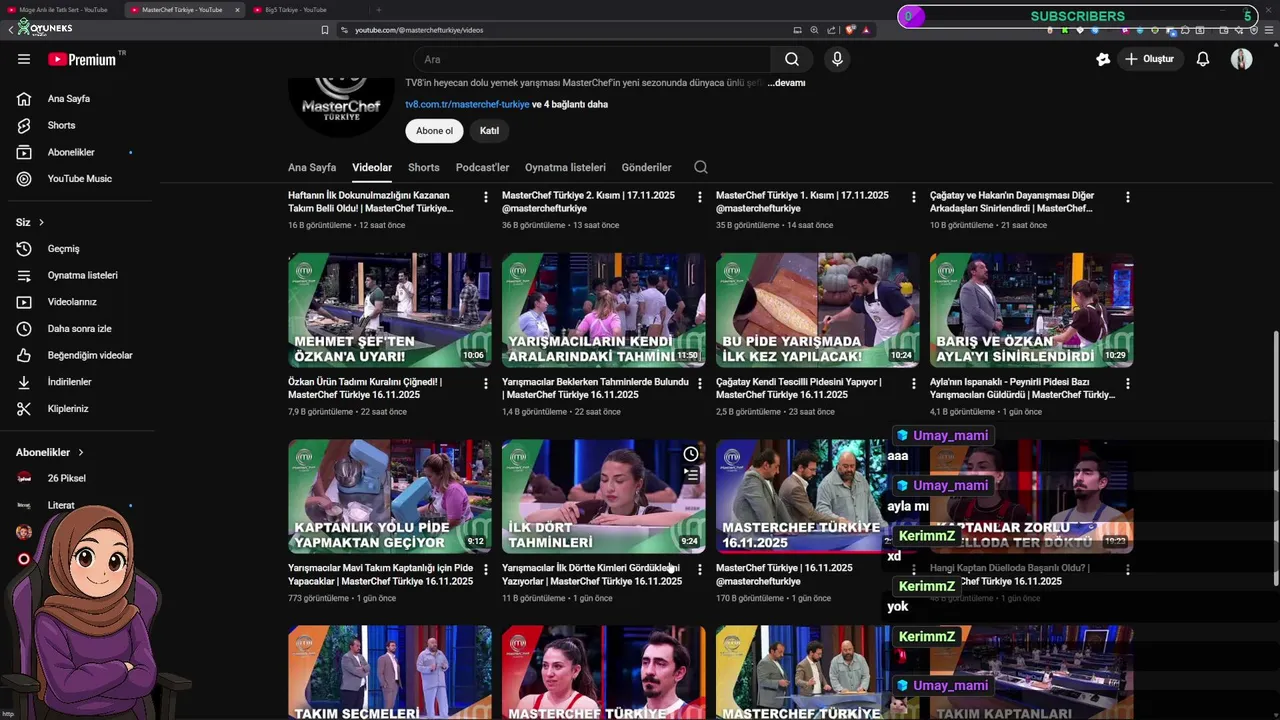This screenshot has width=1280, height=720.
Task: Expand channel description with ...devamı
Action: click(x=786, y=83)
